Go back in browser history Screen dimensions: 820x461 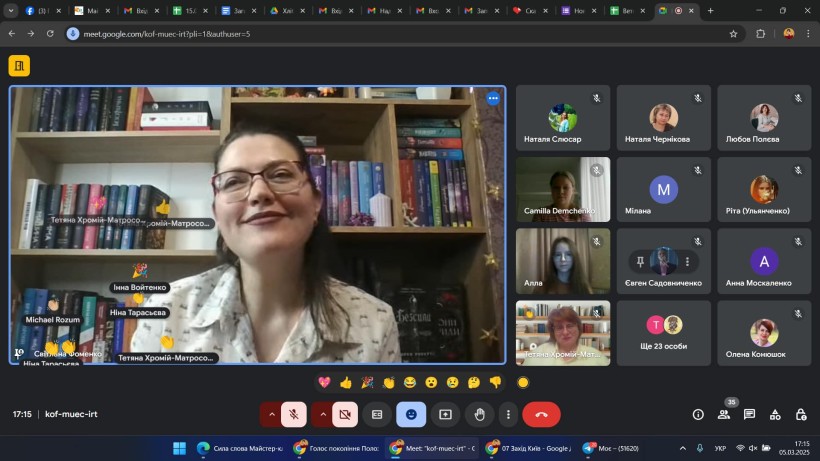(12, 33)
